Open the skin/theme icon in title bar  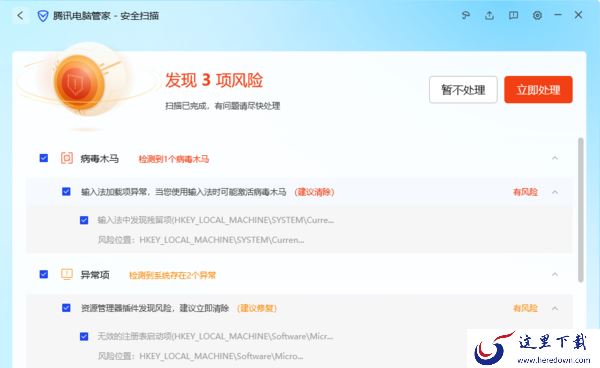[466, 15]
